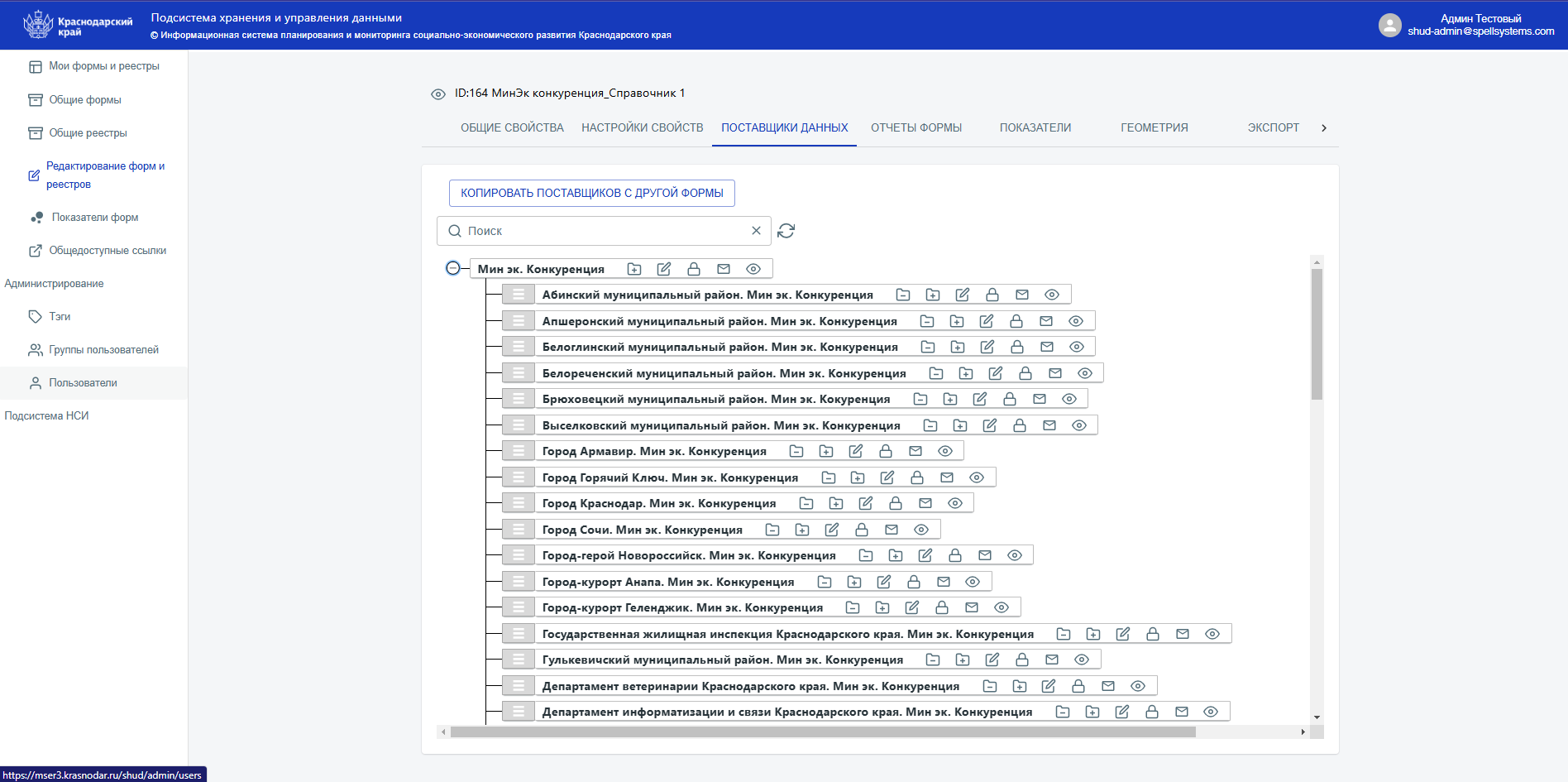This screenshot has width=1568, height=782.
Task: Click mail icon for Город Сочи row
Action: [892, 530]
